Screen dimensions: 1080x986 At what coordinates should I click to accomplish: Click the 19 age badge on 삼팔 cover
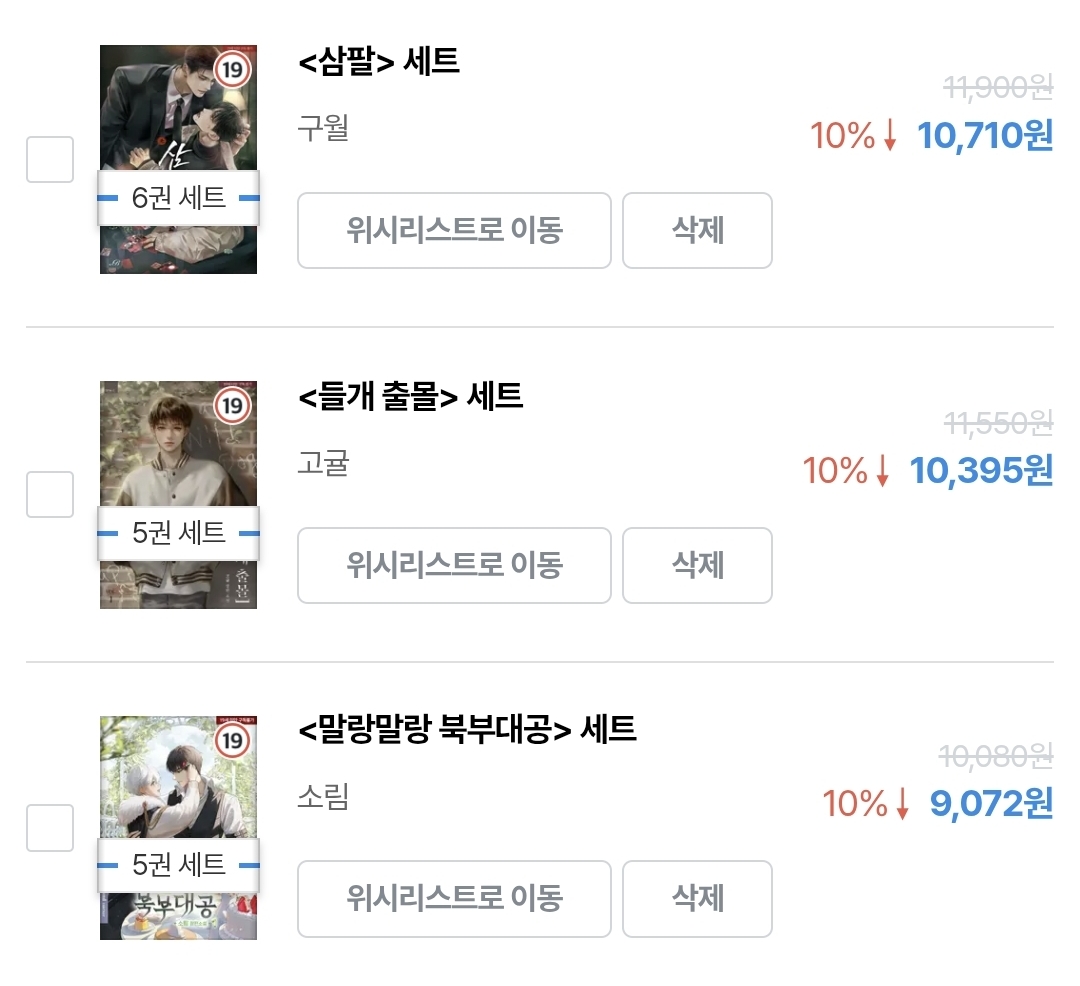coord(232,70)
